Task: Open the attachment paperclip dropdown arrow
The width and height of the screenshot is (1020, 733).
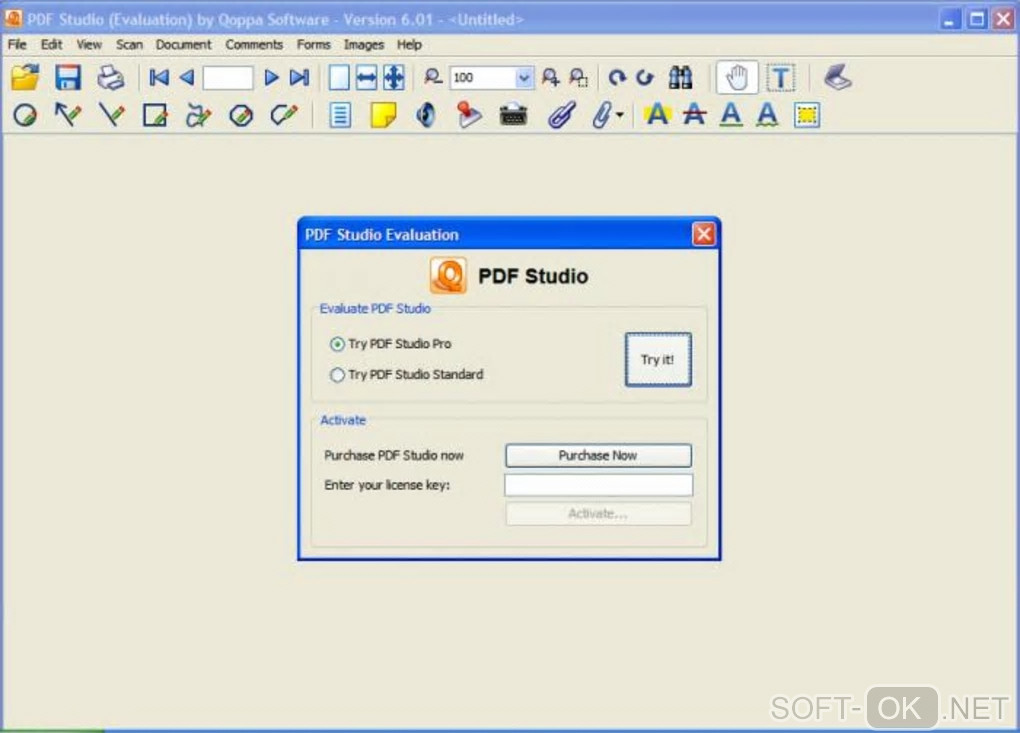Action: click(620, 115)
